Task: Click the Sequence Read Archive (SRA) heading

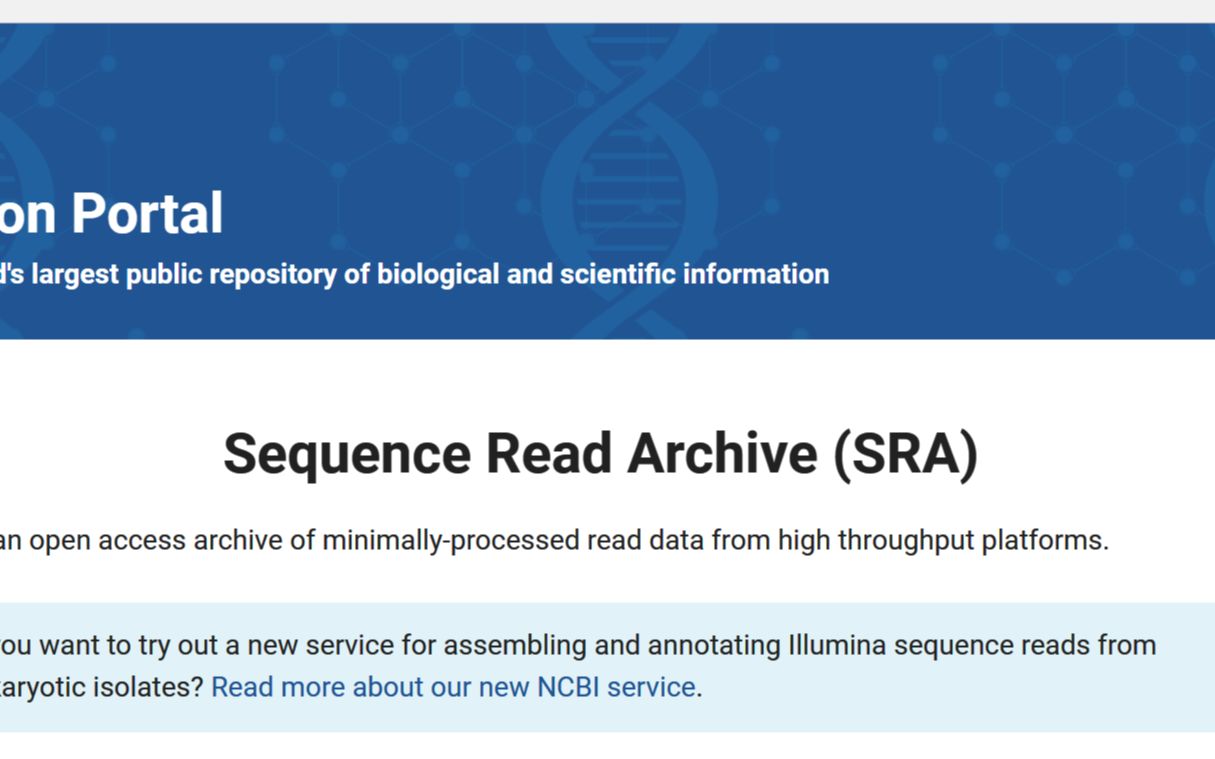Action: [600, 454]
